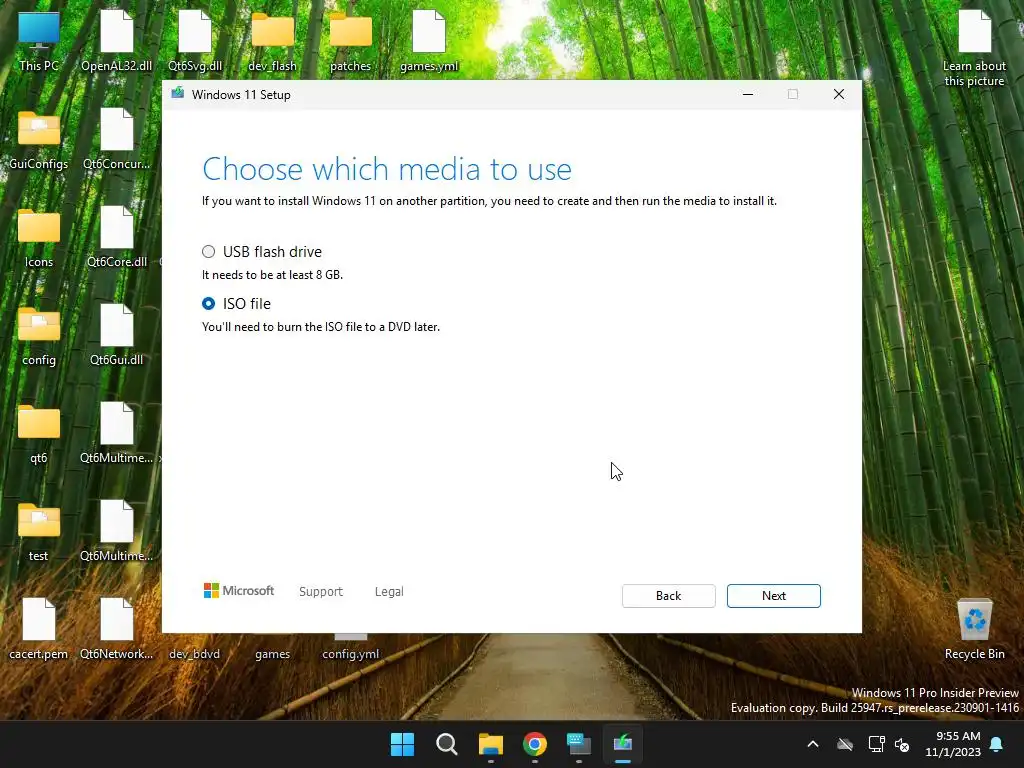Select the Icons folder

(39, 238)
